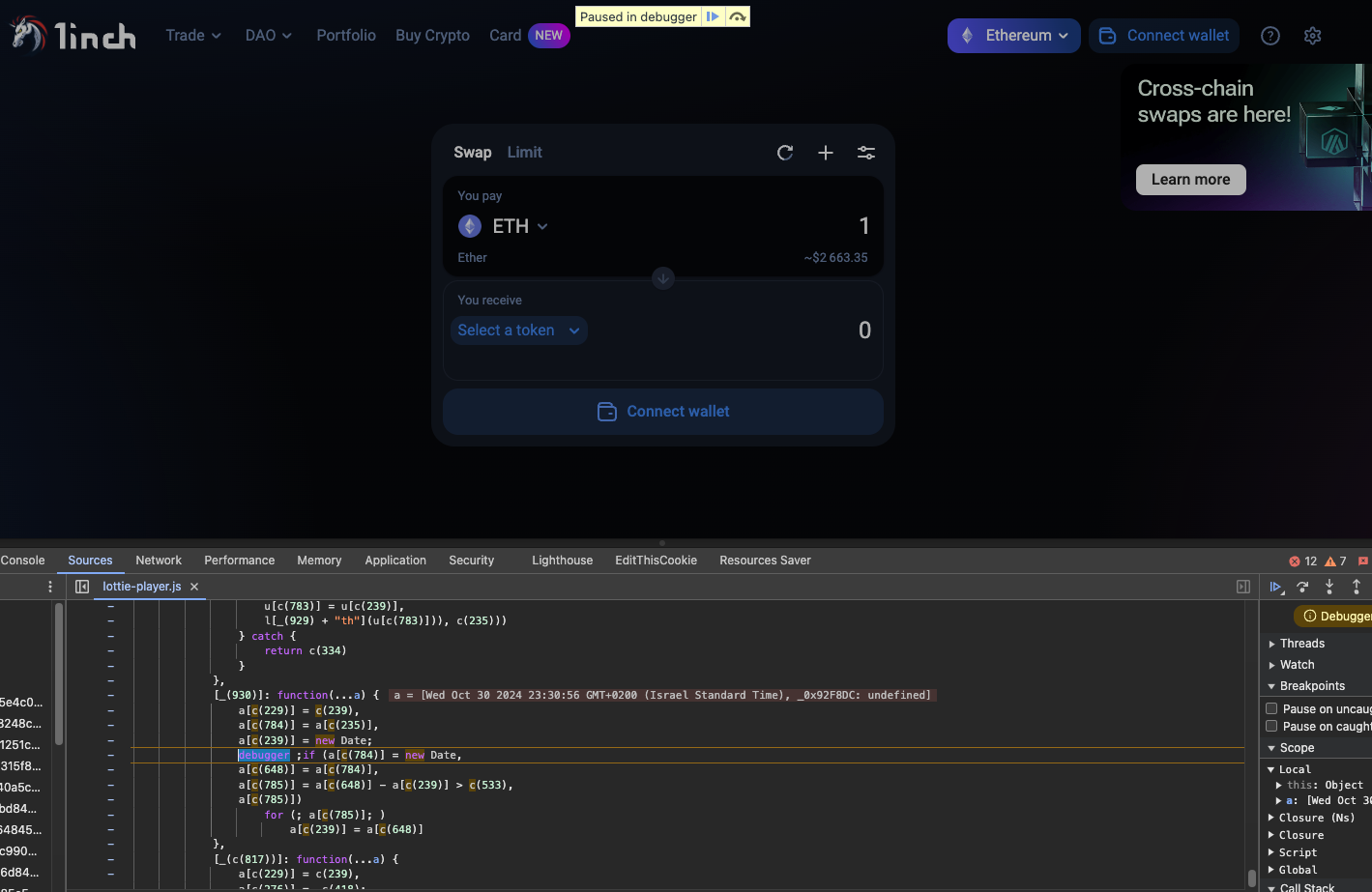
Task: Enable Pause on uncaught exceptions checkbox
Action: (1272, 708)
